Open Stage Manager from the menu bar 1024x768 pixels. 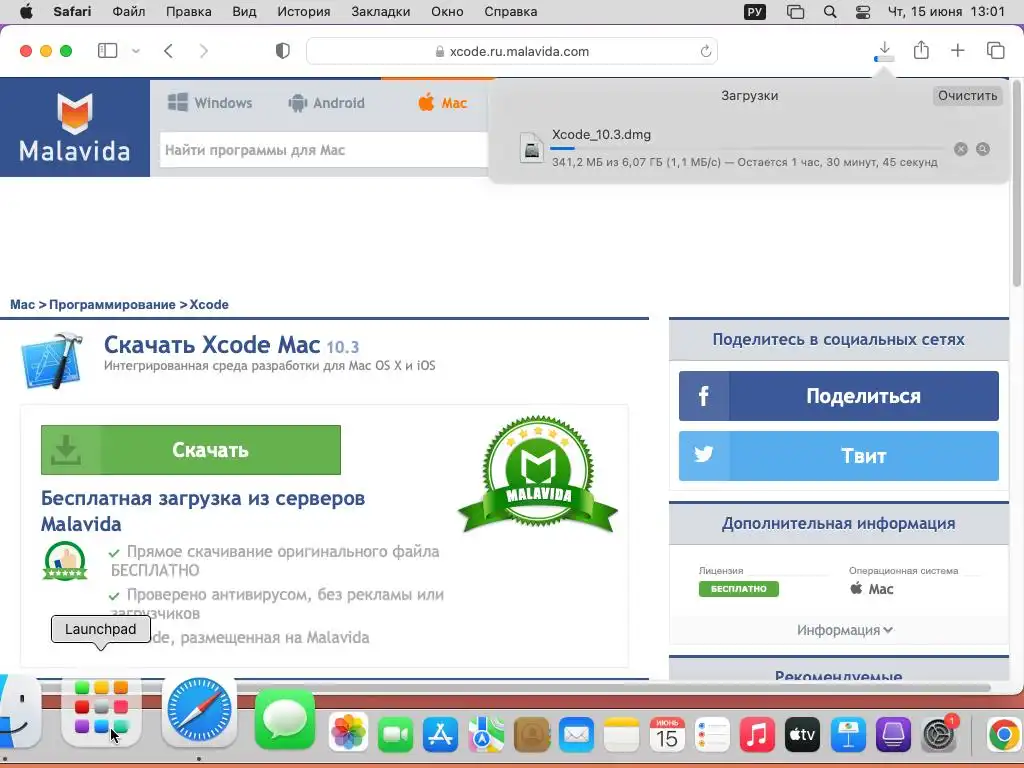(x=795, y=12)
